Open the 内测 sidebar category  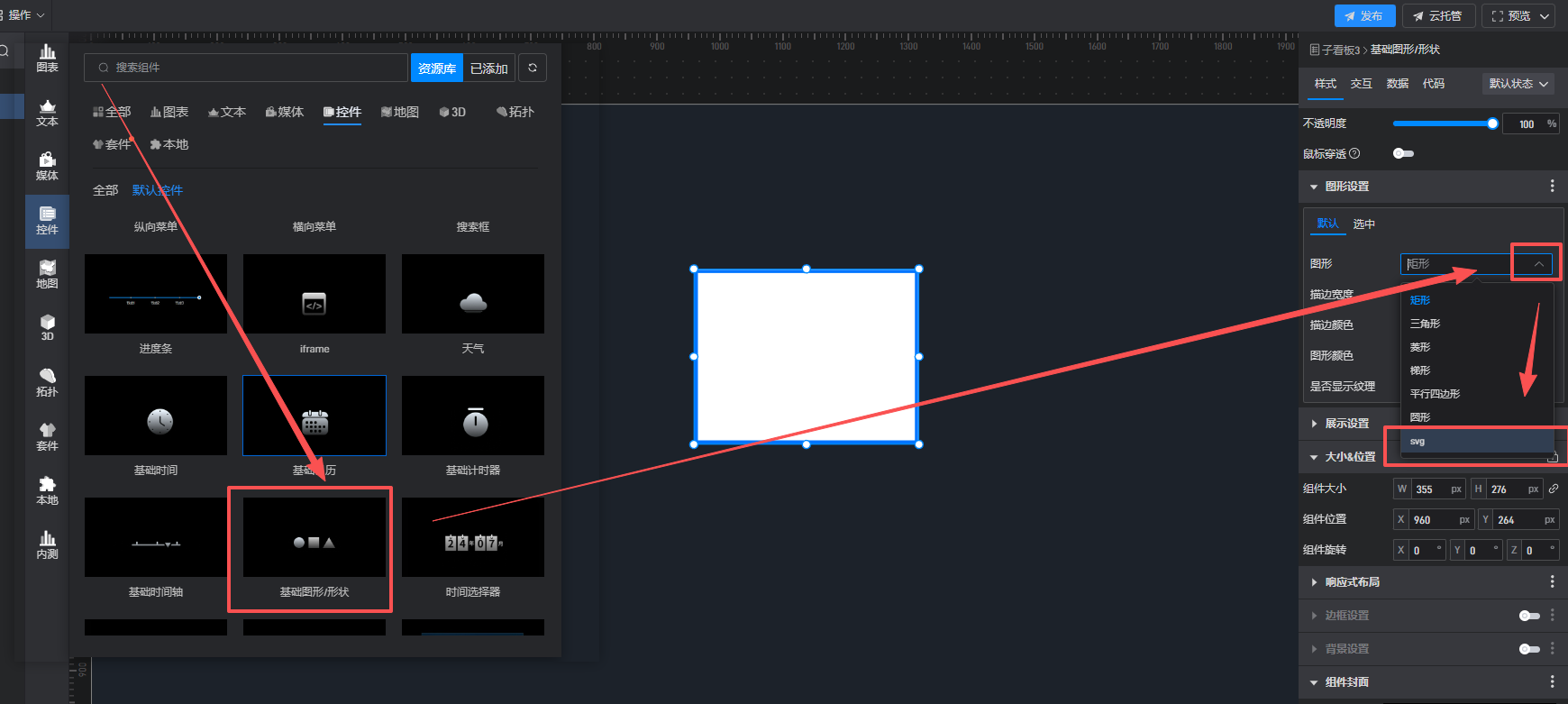47,545
